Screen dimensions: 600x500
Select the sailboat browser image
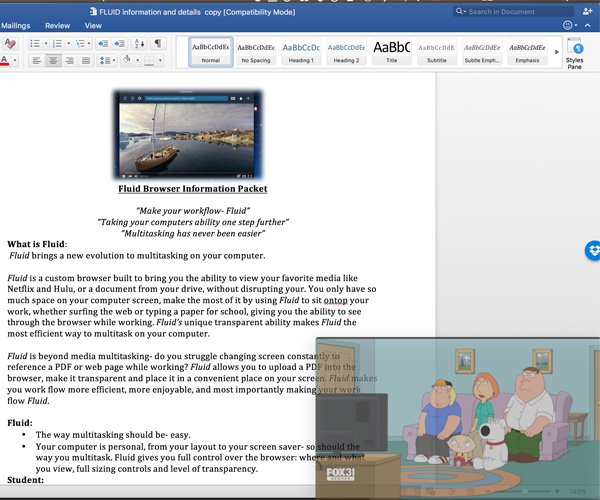(x=188, y=135)
